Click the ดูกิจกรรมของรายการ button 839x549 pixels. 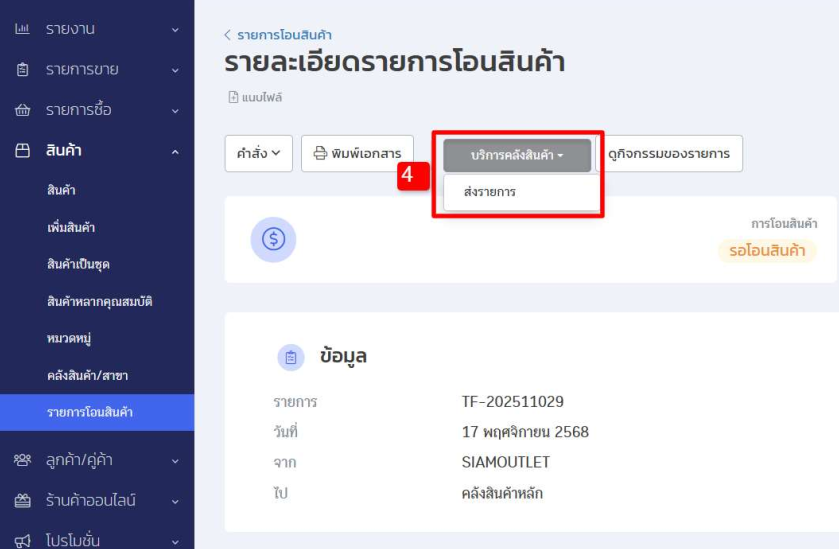pyautogui.click(x=675, y=154)
